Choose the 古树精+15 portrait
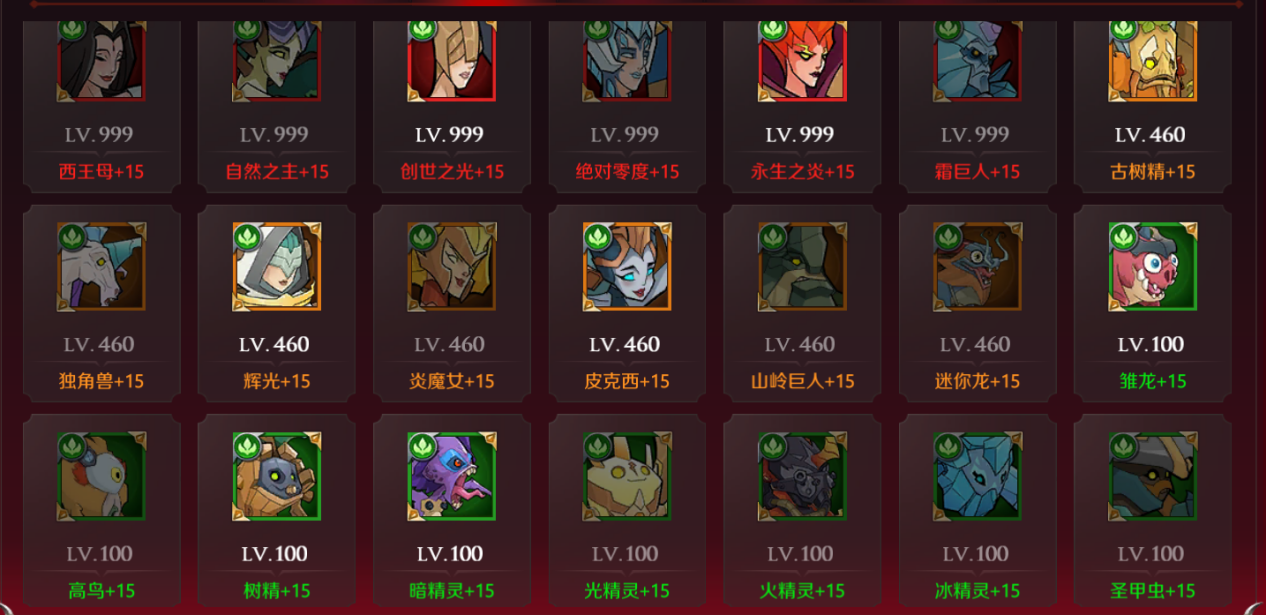Image resolution: width=1266 pixels, height=615 pixels. pyautogui.click(x=1152, y=58)
